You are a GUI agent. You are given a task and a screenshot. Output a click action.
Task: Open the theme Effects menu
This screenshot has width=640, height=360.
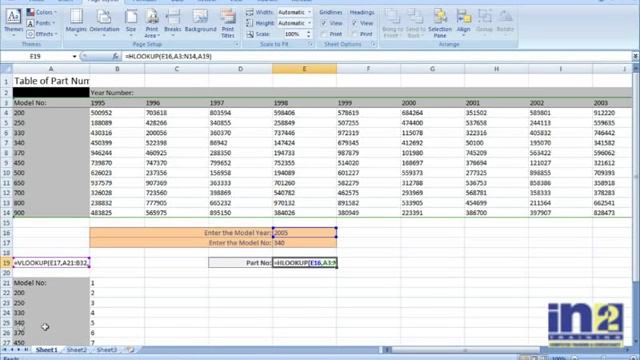point(41,34)
